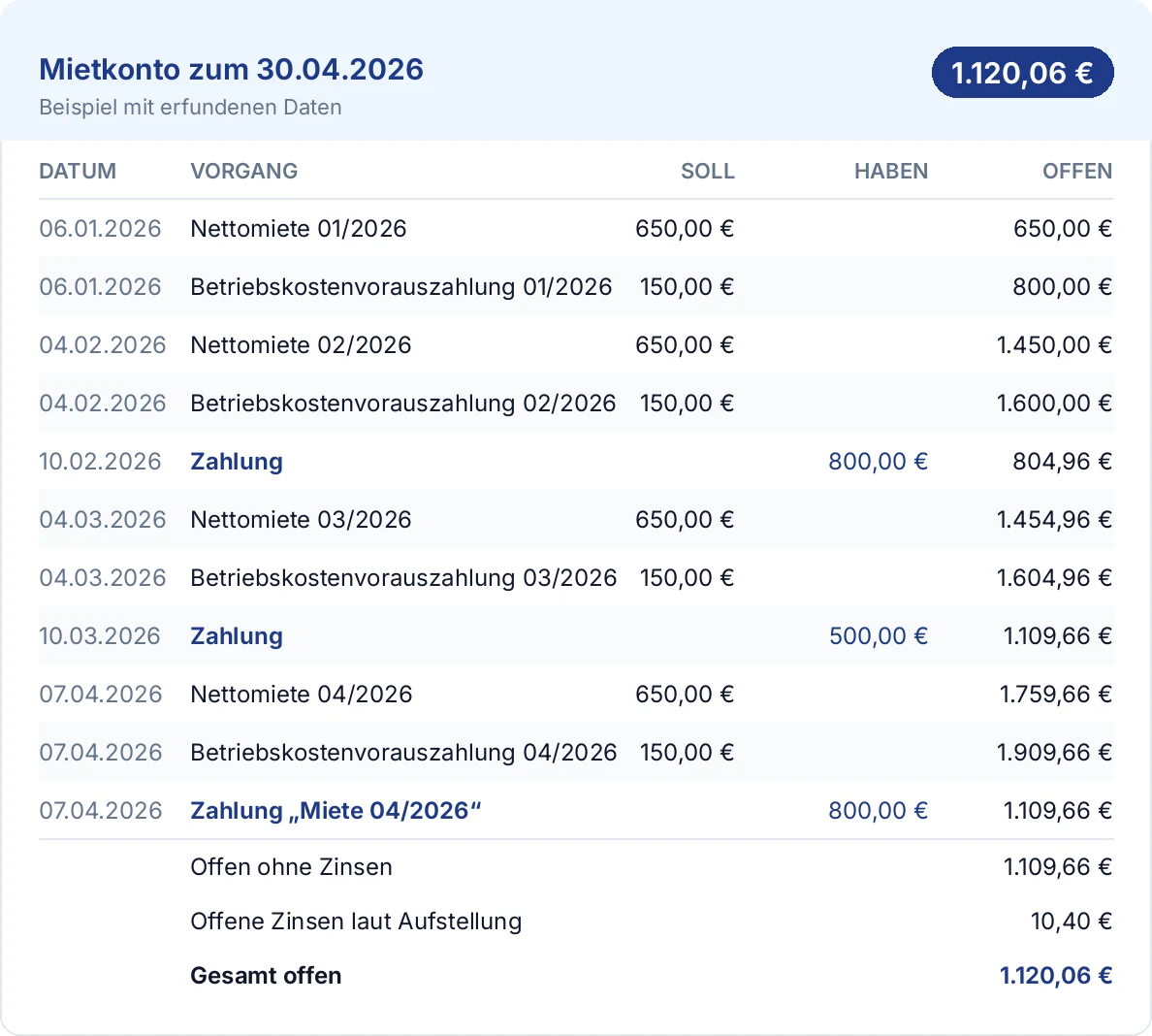This screenshot has width=1152, height=1036.
Task: Click the SOLL column header
Action: 708,171
